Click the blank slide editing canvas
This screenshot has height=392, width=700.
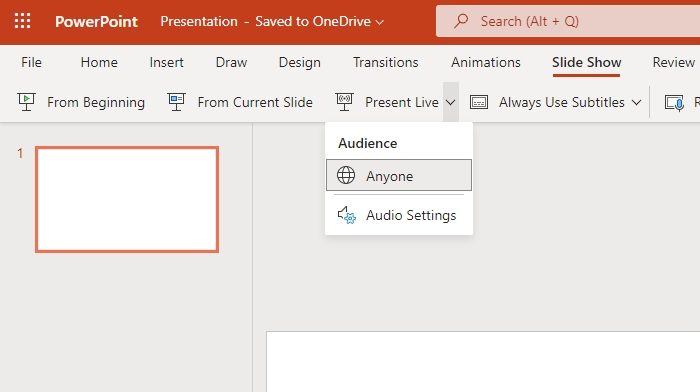483,362
